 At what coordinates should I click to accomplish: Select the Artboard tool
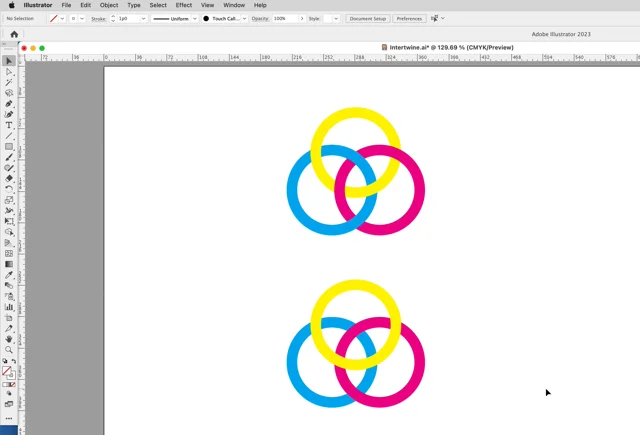9,317
